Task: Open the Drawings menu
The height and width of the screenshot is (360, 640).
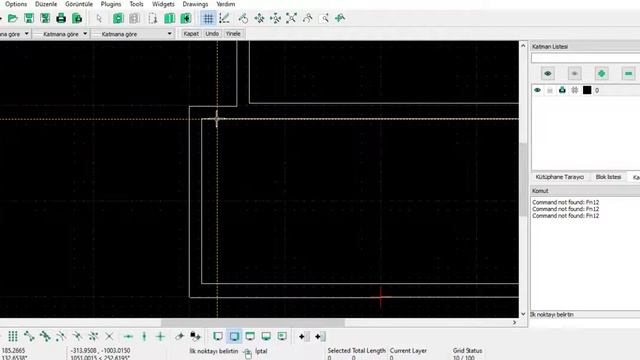Action: (x=195, y=4)
